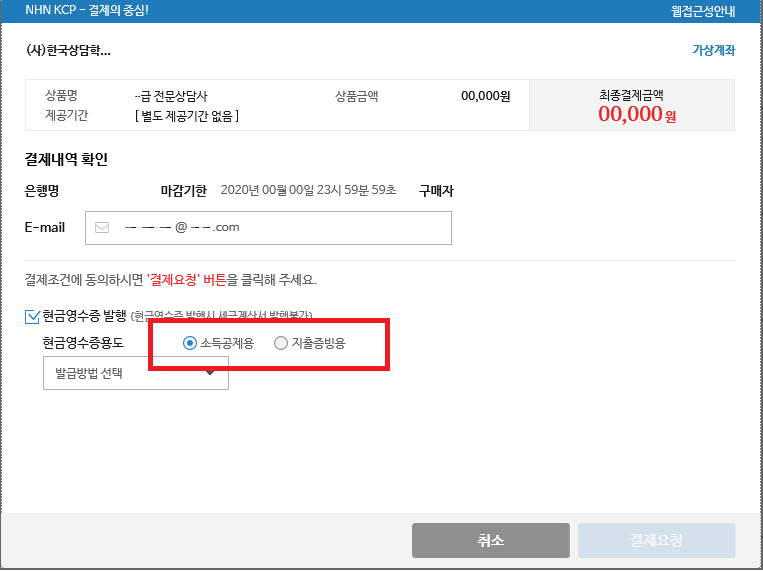763x571 pixels.
Task: Click the 결제요청 submit button
Action: [x=656, y=540]
